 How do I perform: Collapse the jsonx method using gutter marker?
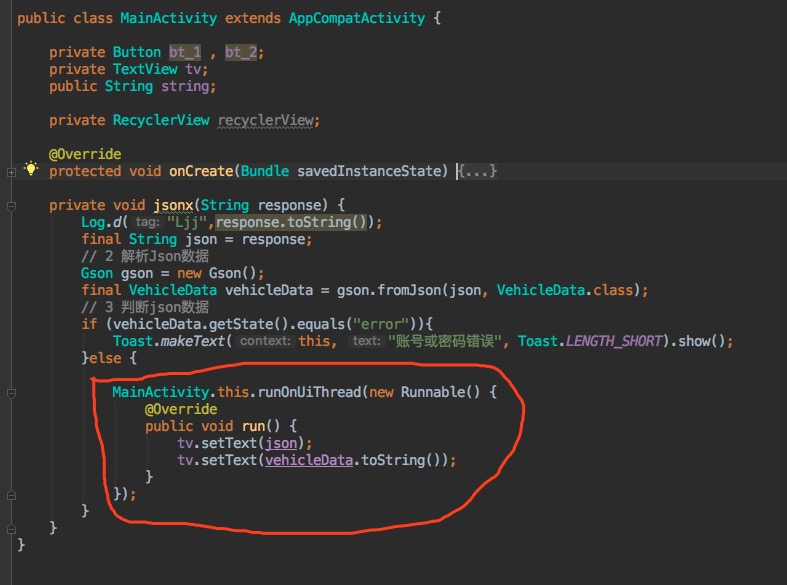pyautogui.click(x=11, y=206)
